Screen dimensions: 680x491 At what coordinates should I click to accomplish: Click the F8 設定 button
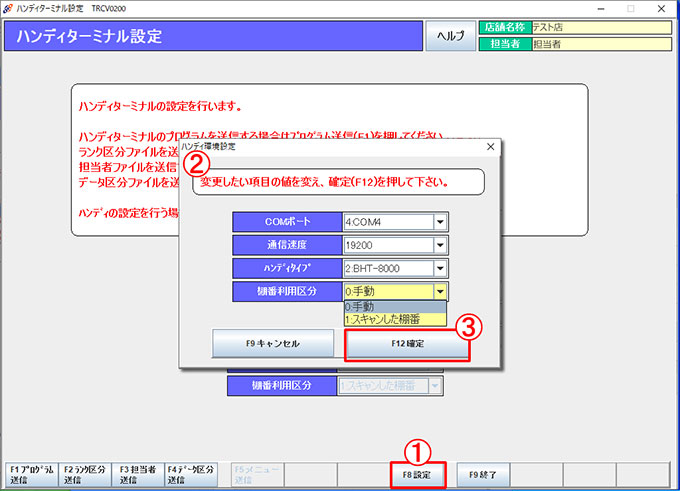[x=417, y=475]
